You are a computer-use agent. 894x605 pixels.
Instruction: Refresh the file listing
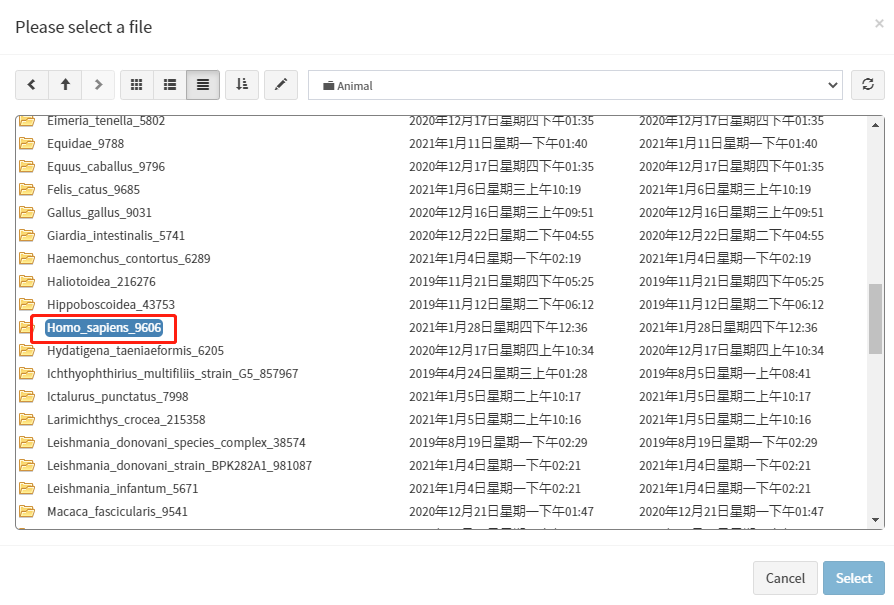click(868, 85)
